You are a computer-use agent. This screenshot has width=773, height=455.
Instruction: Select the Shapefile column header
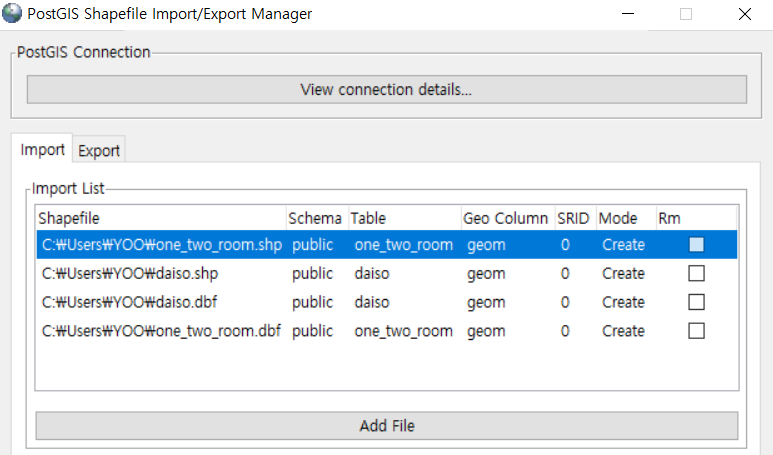[x=161, y=218]
